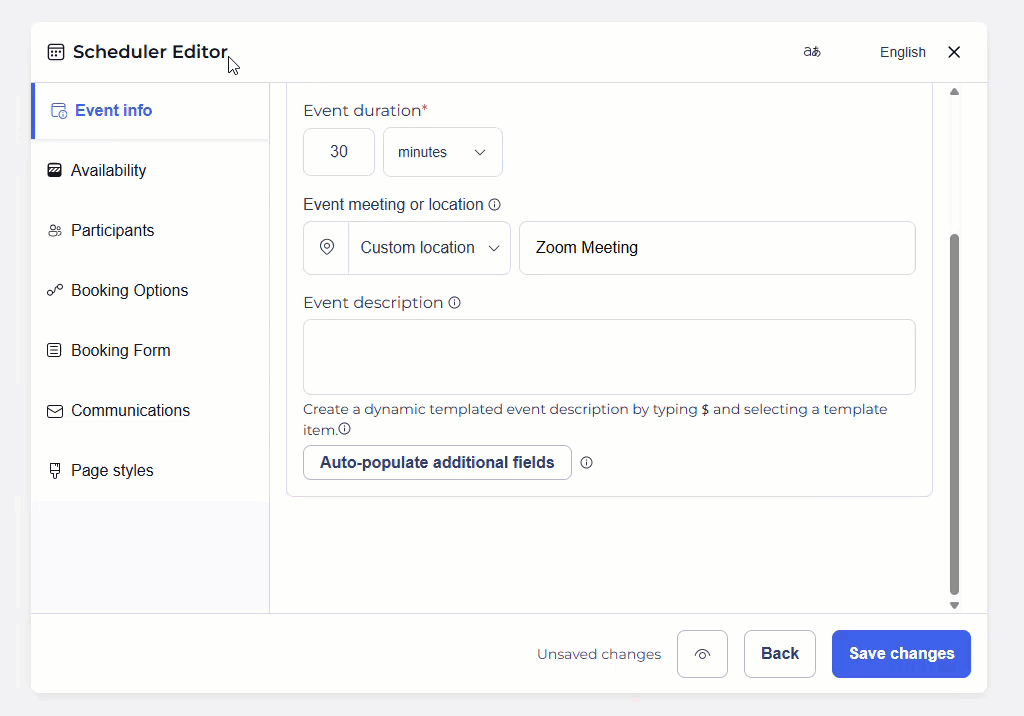Click the vertical scrollbar thumb
The image size is (1024, 716).
click(x=954, y=415)
